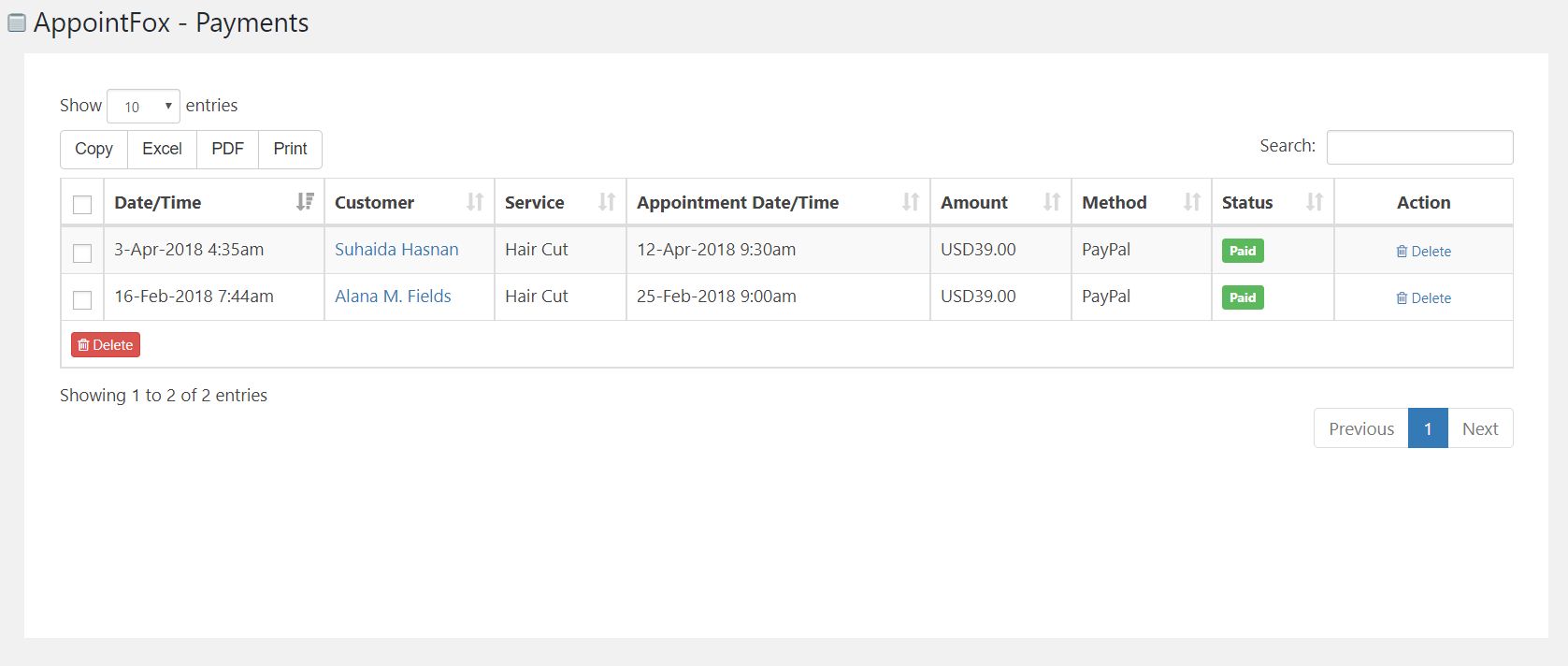Screen dimensions: 1568x666
Task: Click Paid badge for 16-Feb-2018 payment
Action: (x=1243, y=297)
